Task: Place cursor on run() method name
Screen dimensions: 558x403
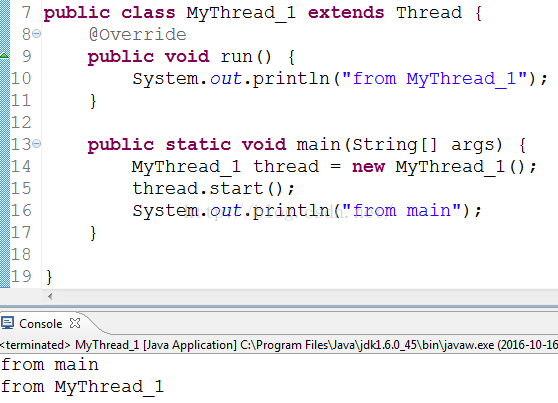Action: tap(246, 57)
